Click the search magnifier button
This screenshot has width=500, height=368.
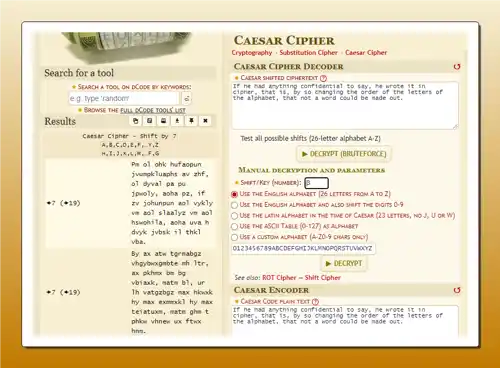(x=187, y=98)
